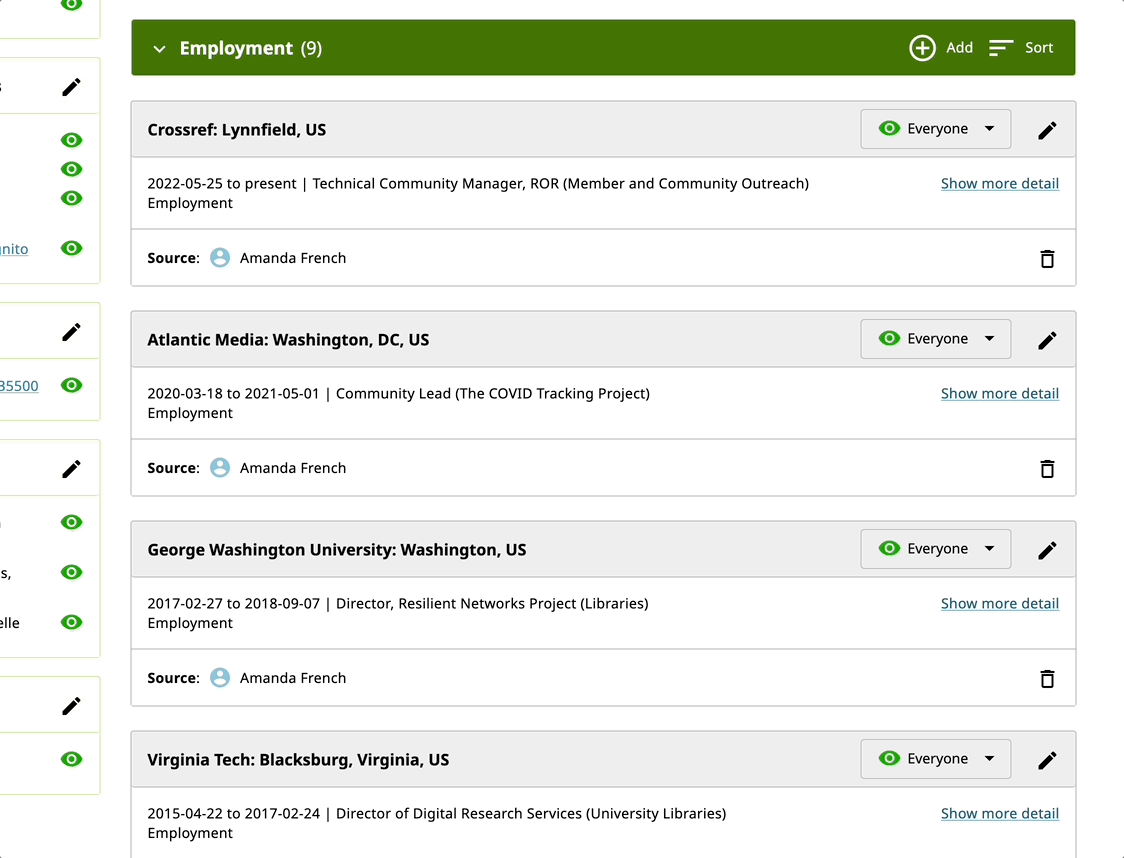Viewport: 1124px width, 858px height.
Task: Edit sidebar section containing 'elle' text
Action: tap(72, 469)
